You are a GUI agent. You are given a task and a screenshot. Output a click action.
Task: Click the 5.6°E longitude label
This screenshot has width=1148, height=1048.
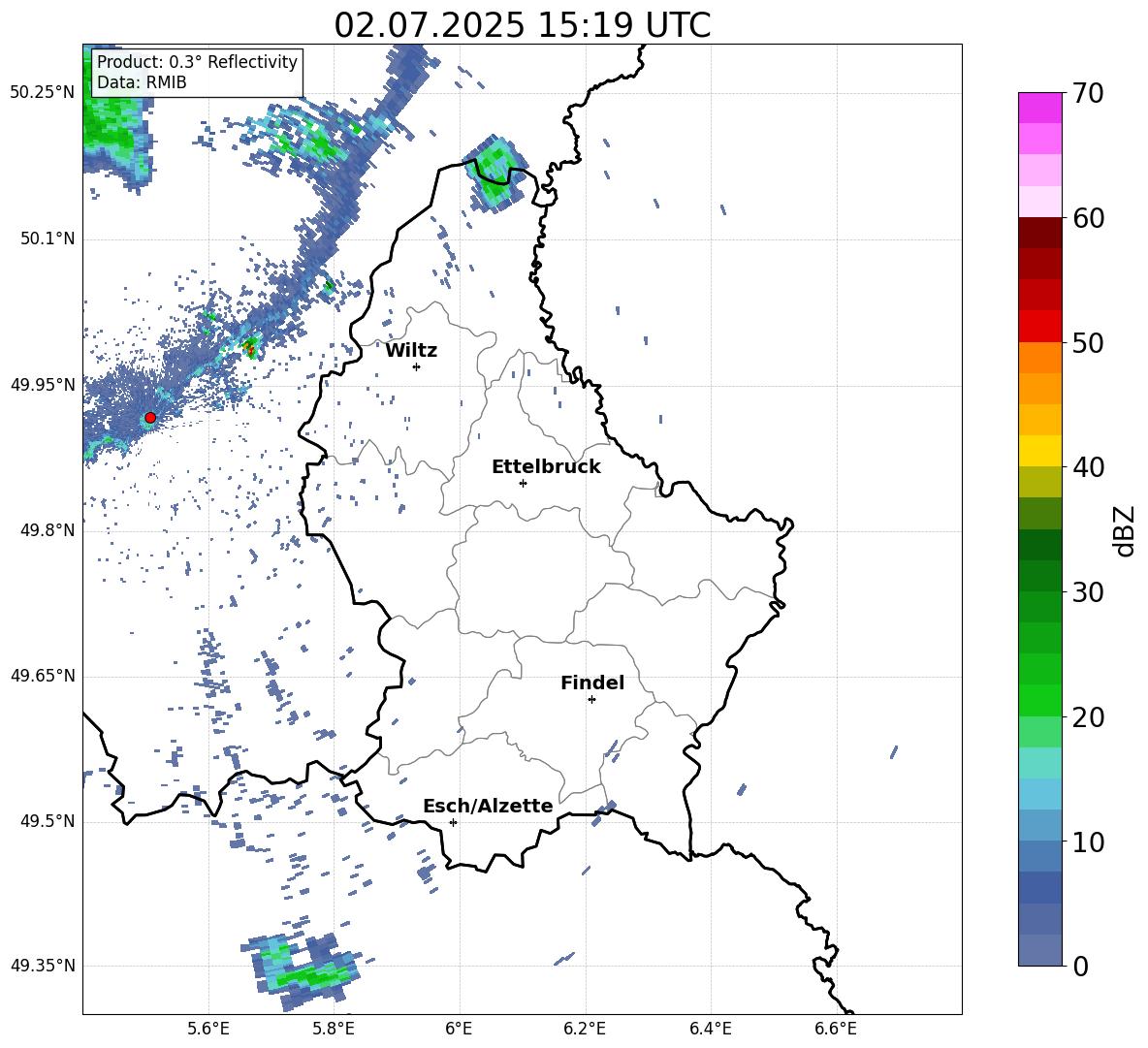[x=208, y=1029]
